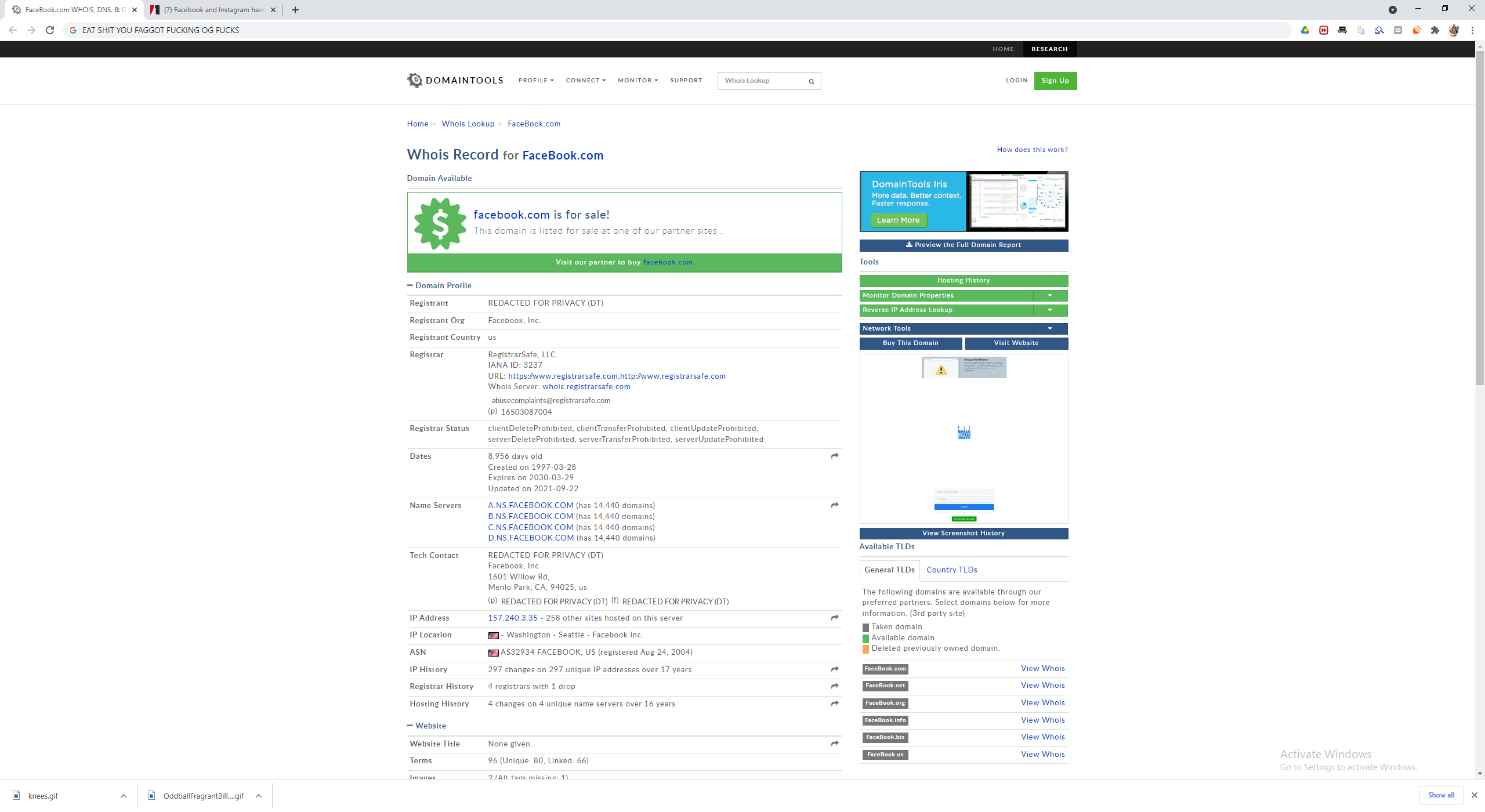Open the Chrome three-dot menu

(x=1472, y=30)
